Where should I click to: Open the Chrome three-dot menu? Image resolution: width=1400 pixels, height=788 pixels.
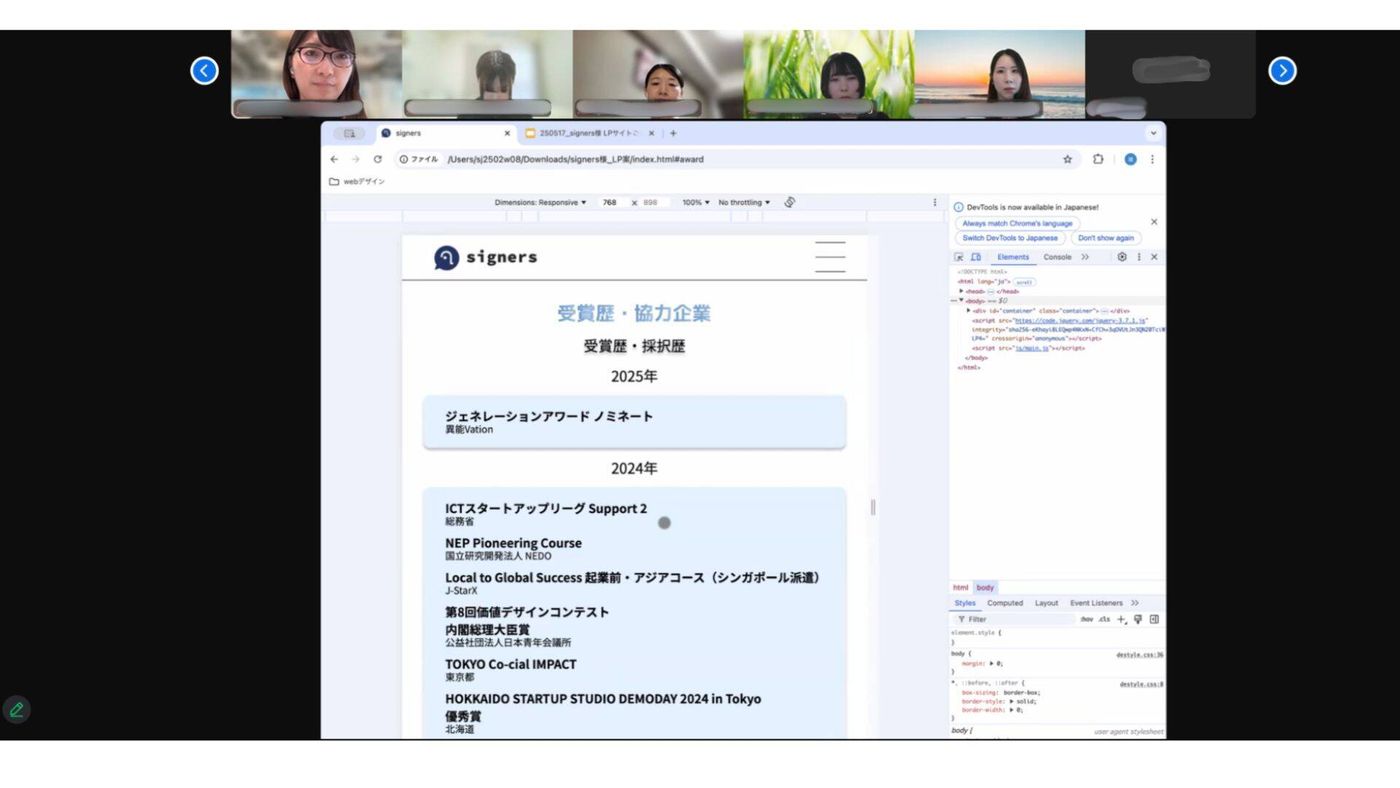[1152, 159]
